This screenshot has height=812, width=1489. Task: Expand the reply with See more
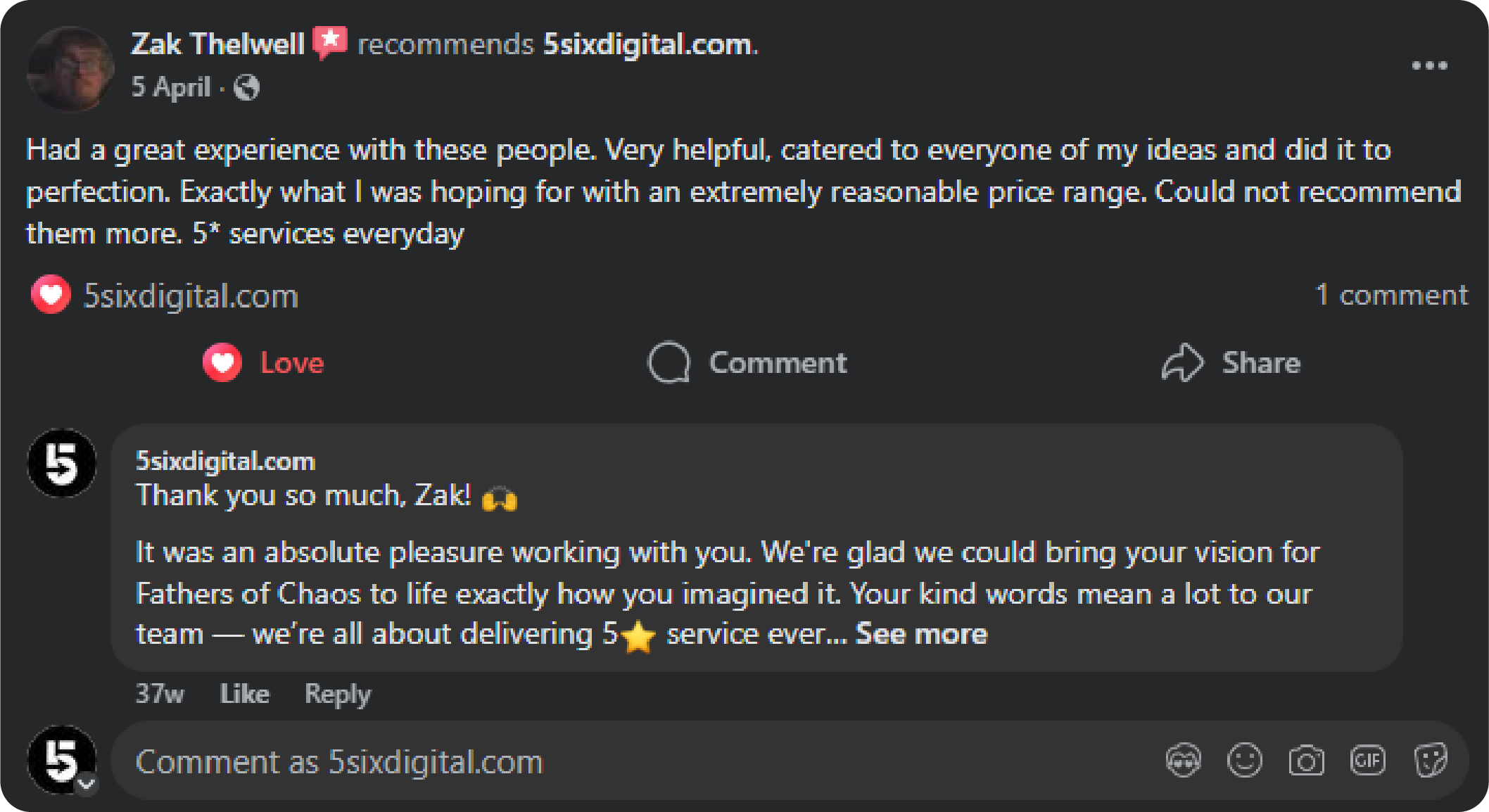pos(920,633)
